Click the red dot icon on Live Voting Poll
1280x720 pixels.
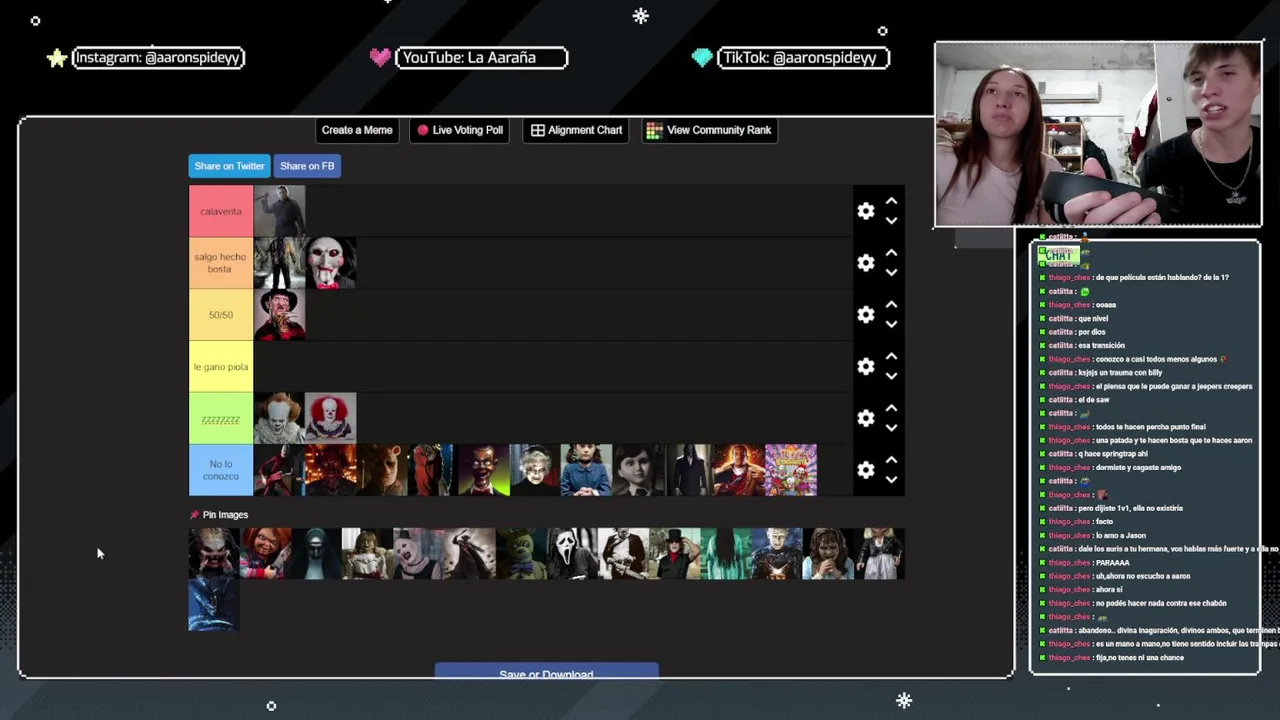[x=423, y=130]
